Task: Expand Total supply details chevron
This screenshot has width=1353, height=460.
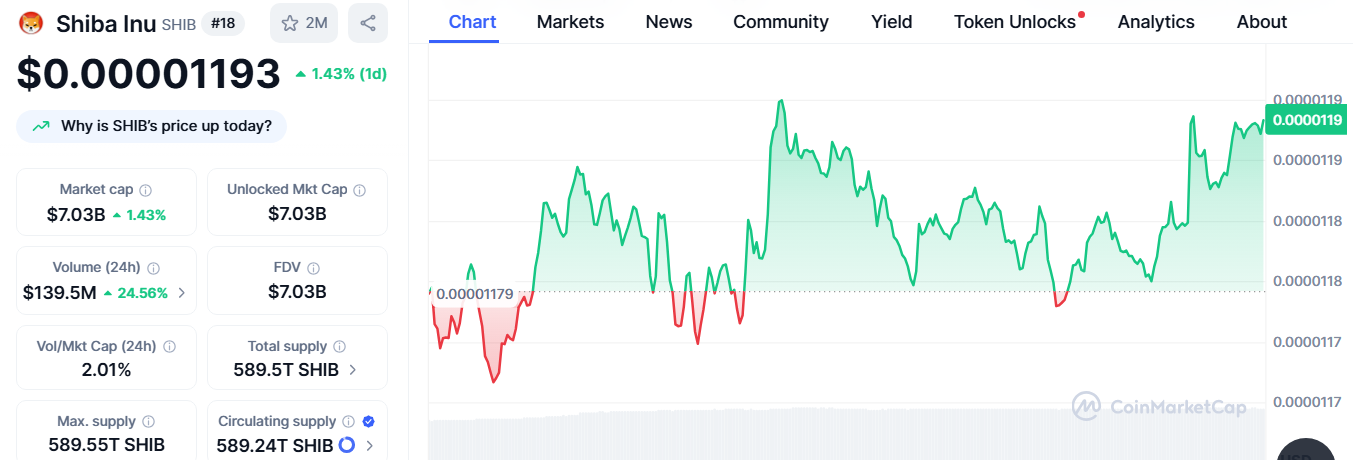Action: coord(353,370)
